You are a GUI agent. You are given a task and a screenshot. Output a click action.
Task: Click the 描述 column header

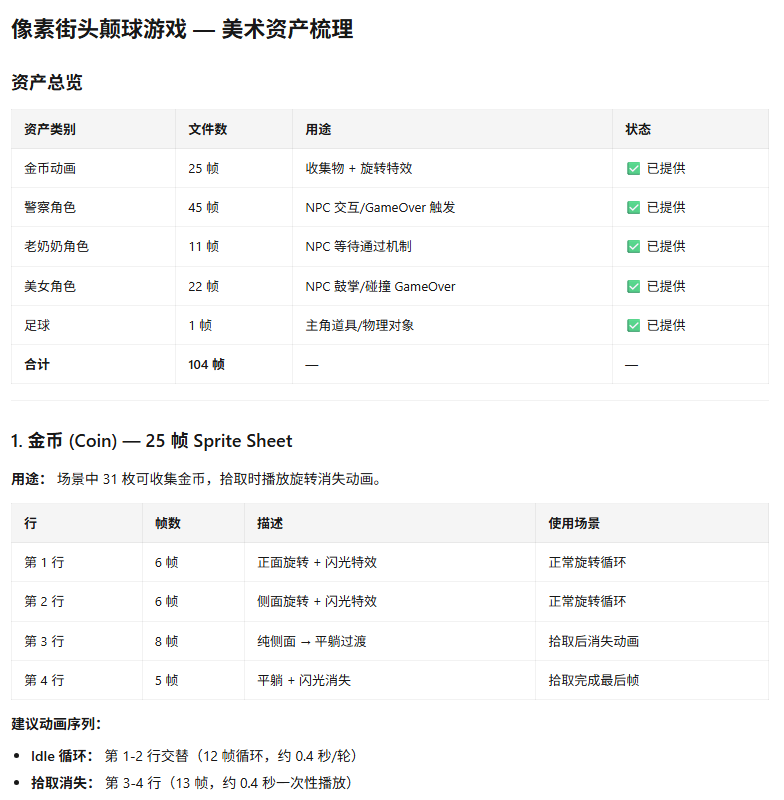[x=390, y=523]
